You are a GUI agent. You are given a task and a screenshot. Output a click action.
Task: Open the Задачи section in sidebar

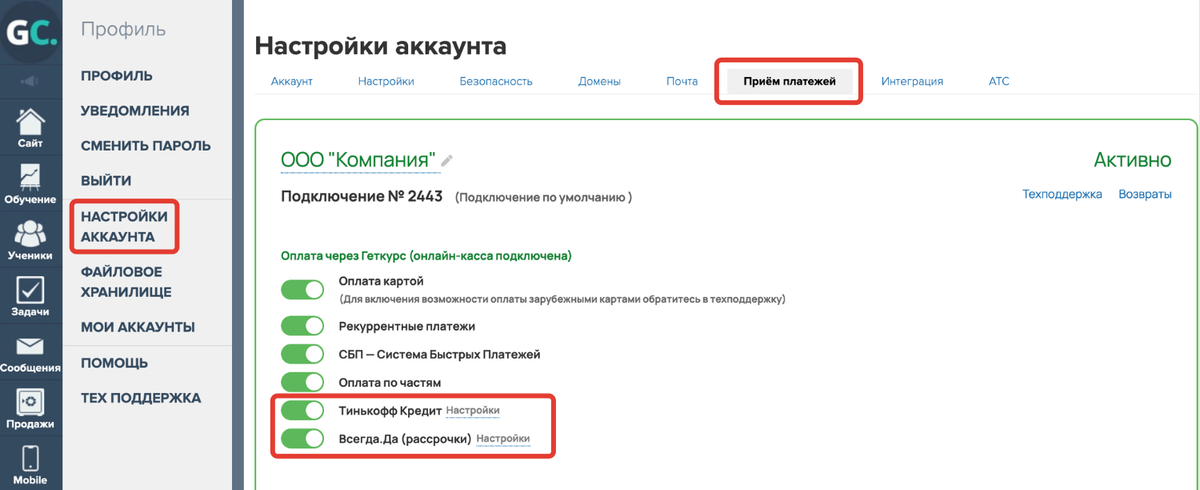pyautogui.click(x=30, y=297)
